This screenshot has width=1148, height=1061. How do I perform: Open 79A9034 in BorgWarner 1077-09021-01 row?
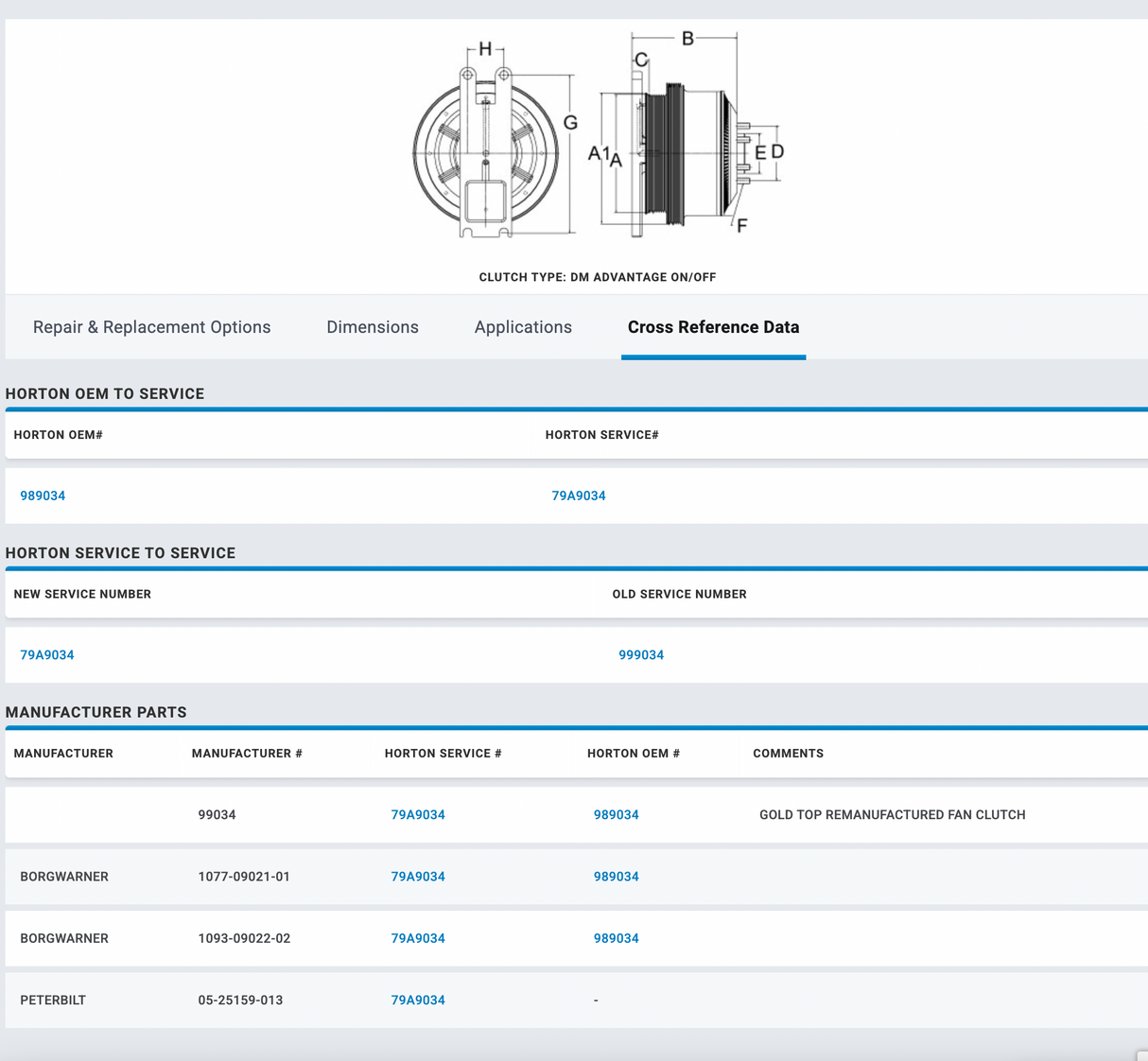[x=418, y=877]
